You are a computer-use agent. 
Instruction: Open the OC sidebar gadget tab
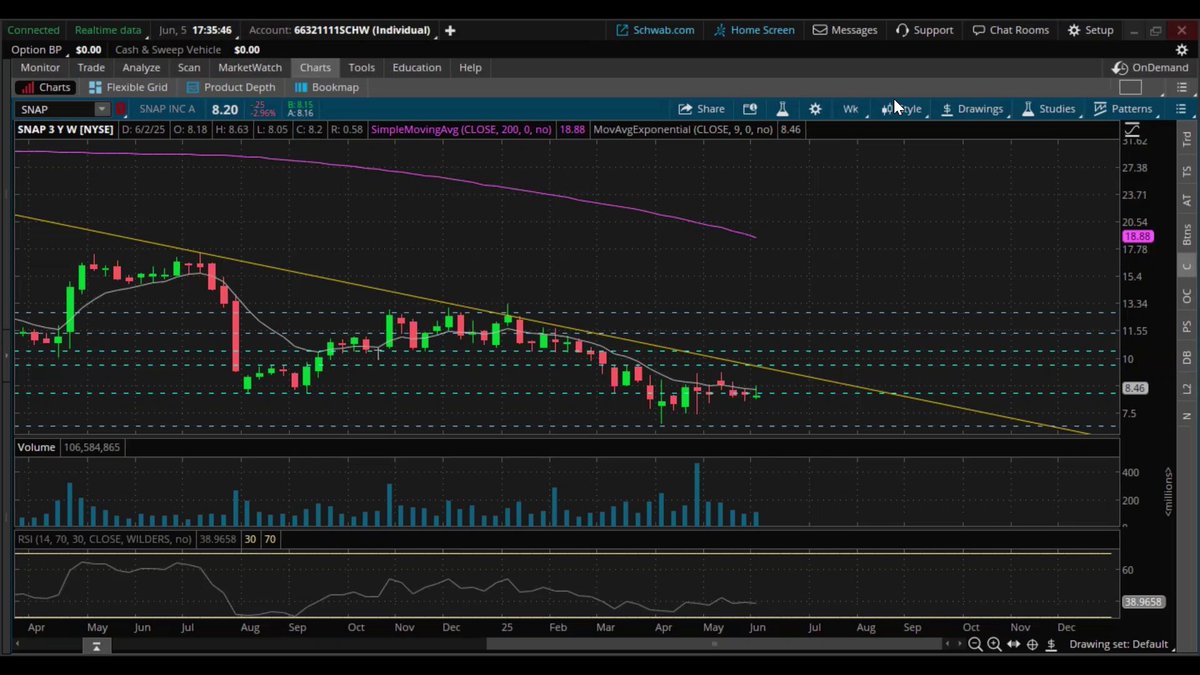(x=1187, y=296)
